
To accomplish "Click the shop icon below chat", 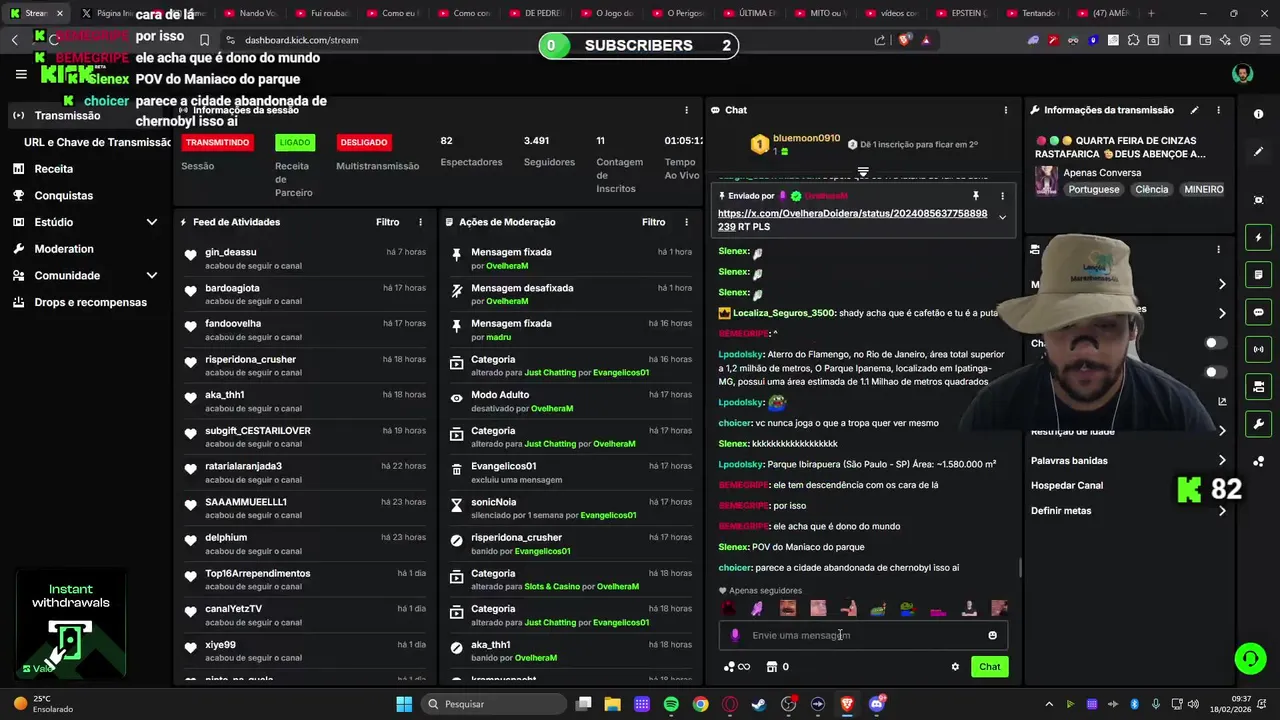I will pos(772,667).
